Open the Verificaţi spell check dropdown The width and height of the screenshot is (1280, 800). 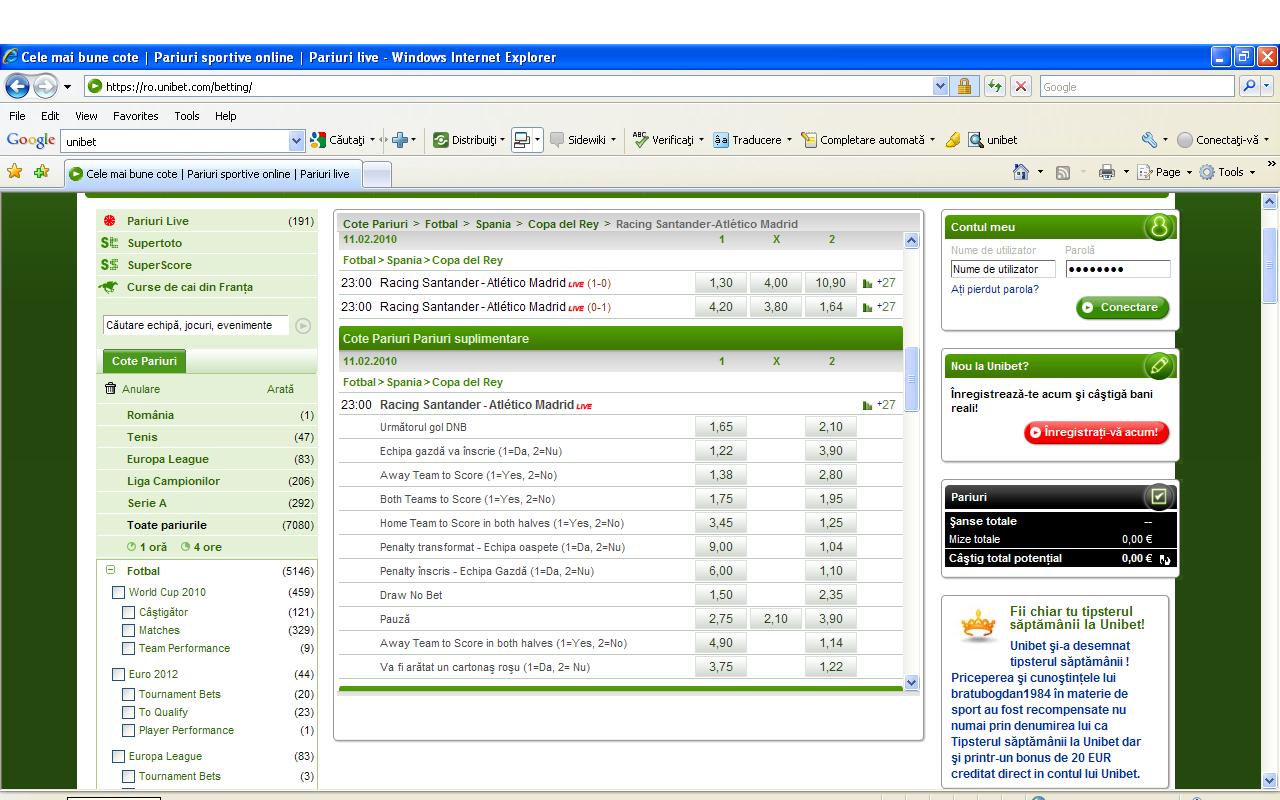[701, 140]
